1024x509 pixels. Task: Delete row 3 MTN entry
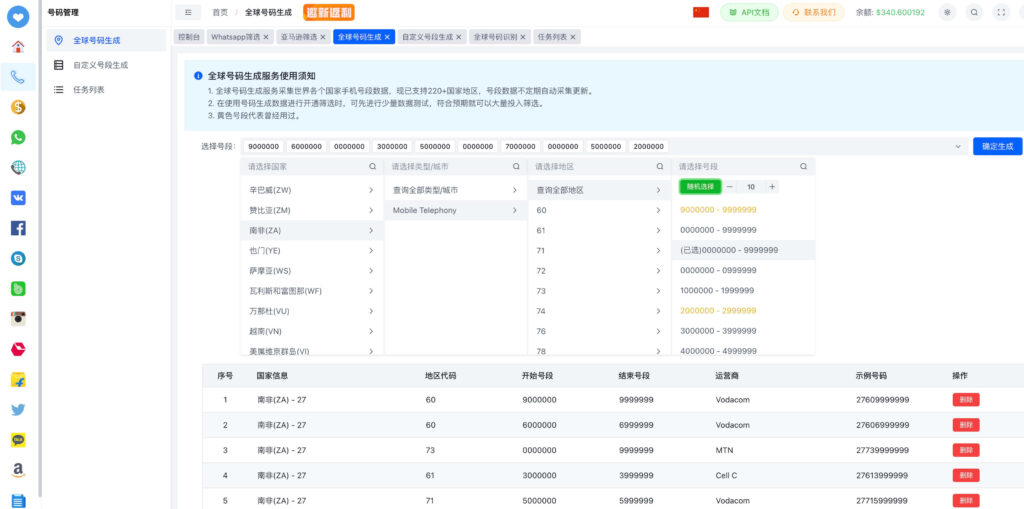966,450
